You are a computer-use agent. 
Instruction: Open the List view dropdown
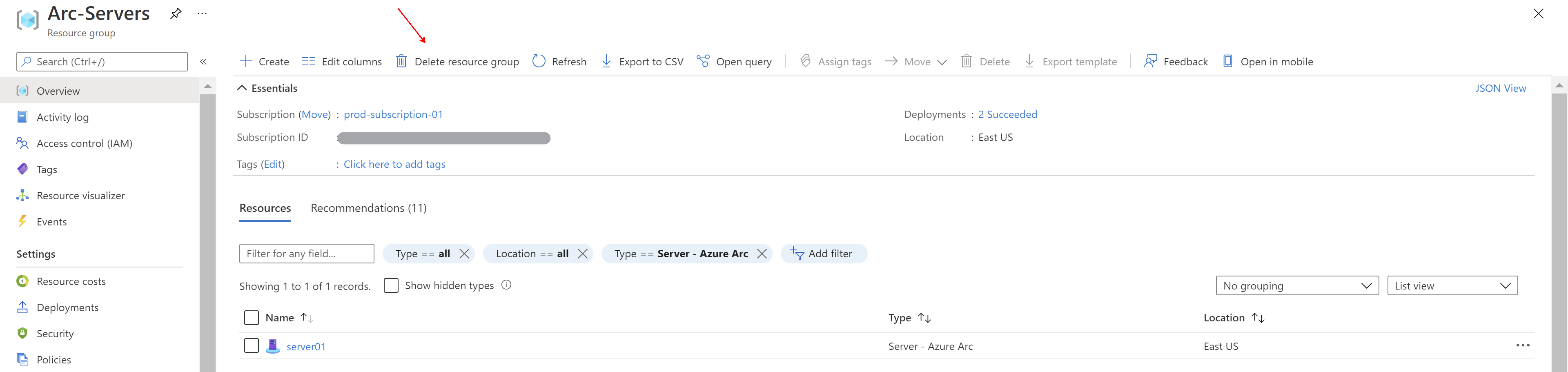pyautogui.click(x=1452, y=285)
